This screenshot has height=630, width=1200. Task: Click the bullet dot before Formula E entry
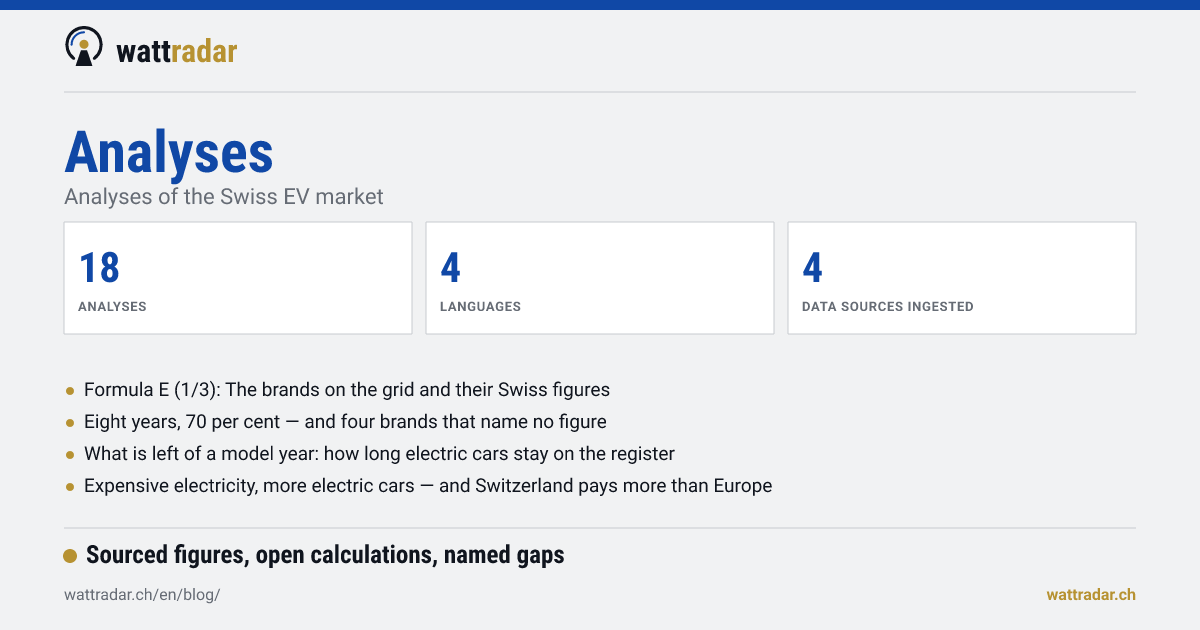[70, 390]
